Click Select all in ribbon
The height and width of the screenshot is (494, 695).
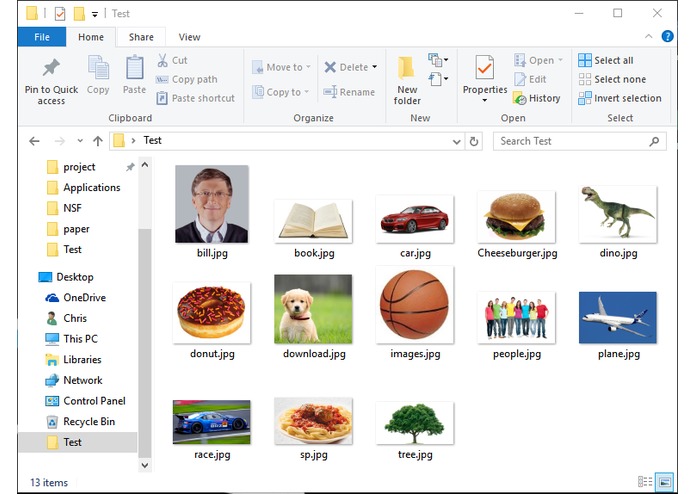coord(606,60)
